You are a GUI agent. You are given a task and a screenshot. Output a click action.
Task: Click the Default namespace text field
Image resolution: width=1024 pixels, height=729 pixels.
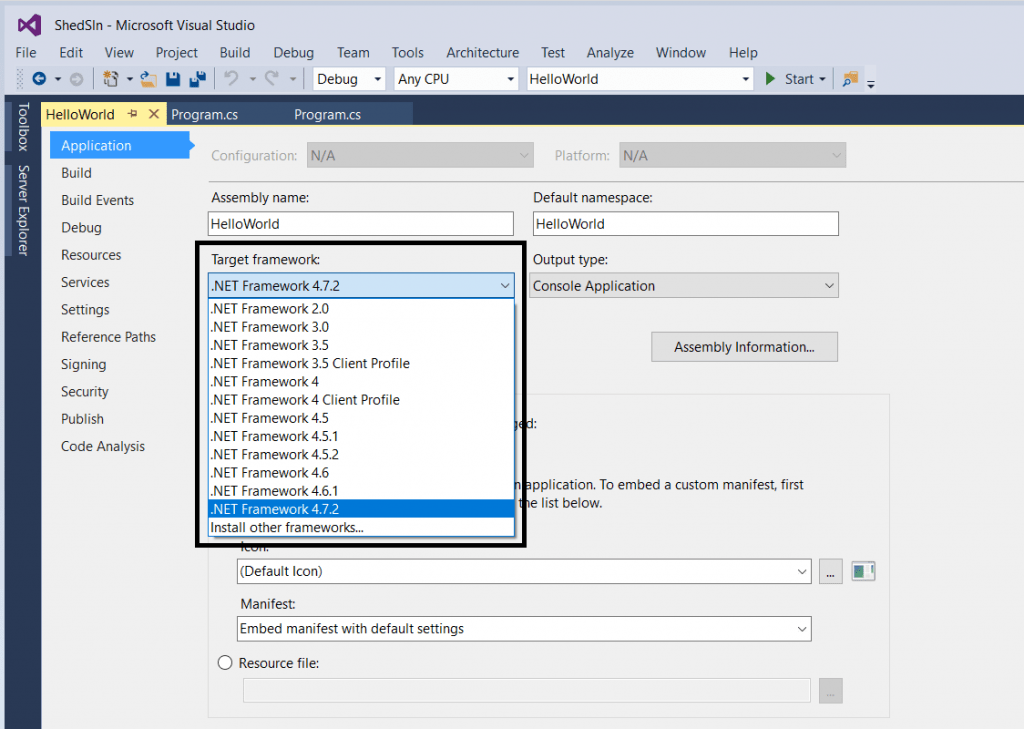coord(686,223)
